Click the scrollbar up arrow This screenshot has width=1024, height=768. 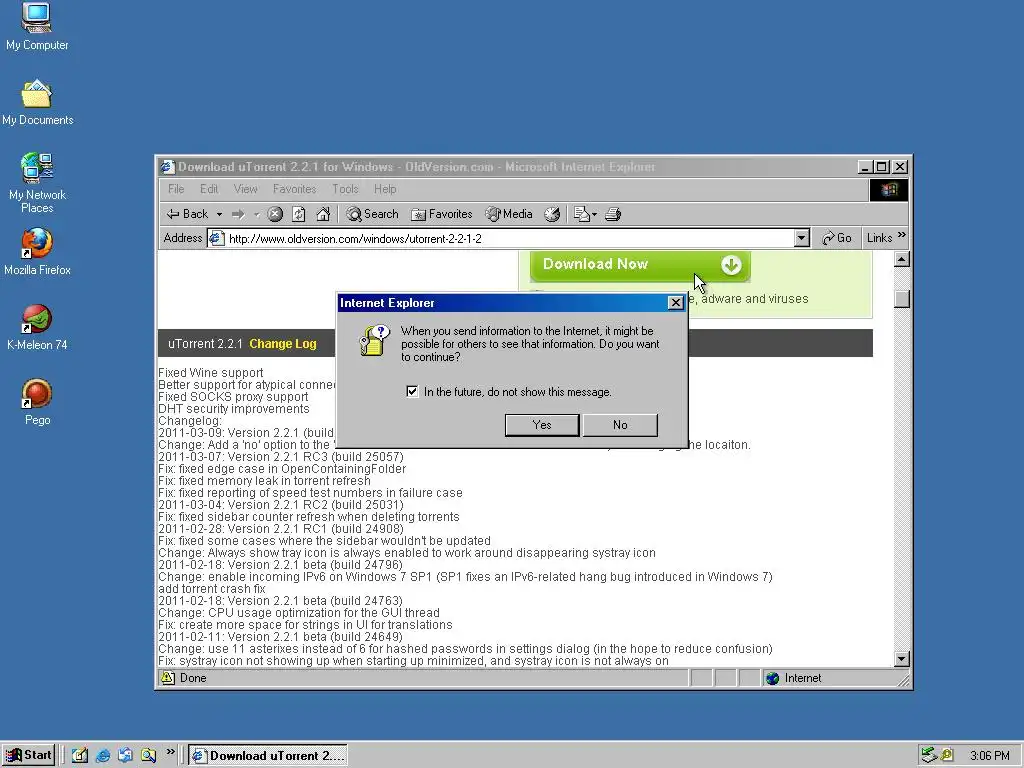[x=902, y=259]
